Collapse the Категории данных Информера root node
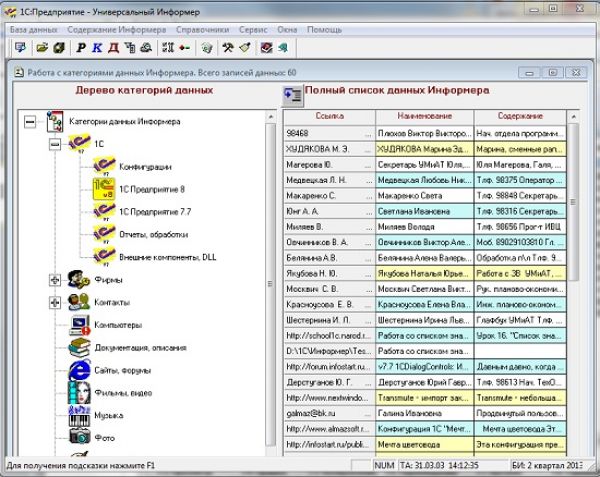600x477 pixels. click(x=30, y=122)
